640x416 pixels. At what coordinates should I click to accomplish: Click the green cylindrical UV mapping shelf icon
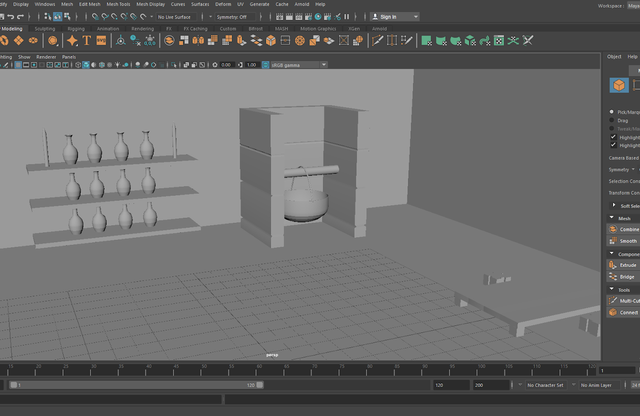point(441,40)
